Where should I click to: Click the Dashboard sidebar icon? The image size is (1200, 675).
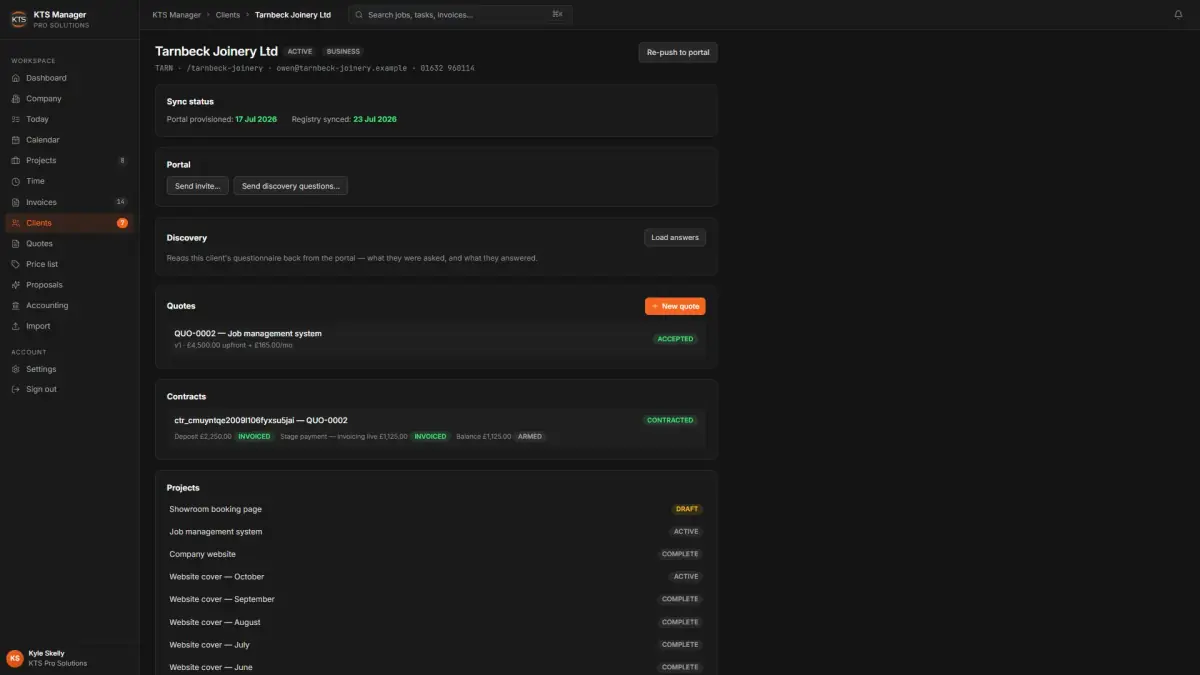tap(16, 78)
